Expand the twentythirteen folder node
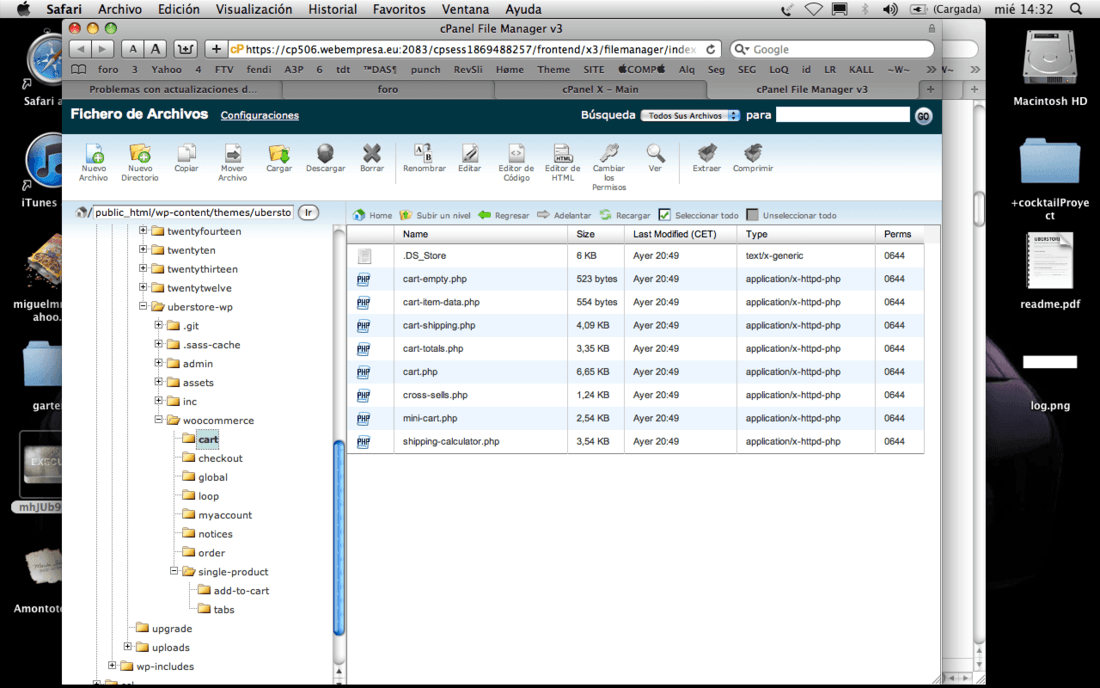1100x688 pixels. click(x=142, y=268)
